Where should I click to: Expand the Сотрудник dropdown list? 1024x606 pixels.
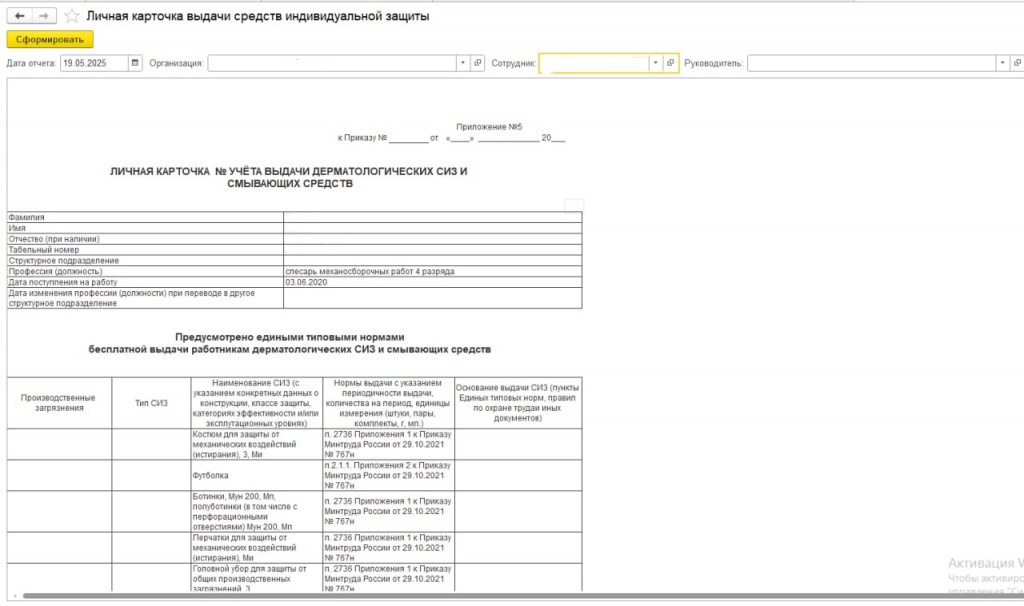coord(656,63)
